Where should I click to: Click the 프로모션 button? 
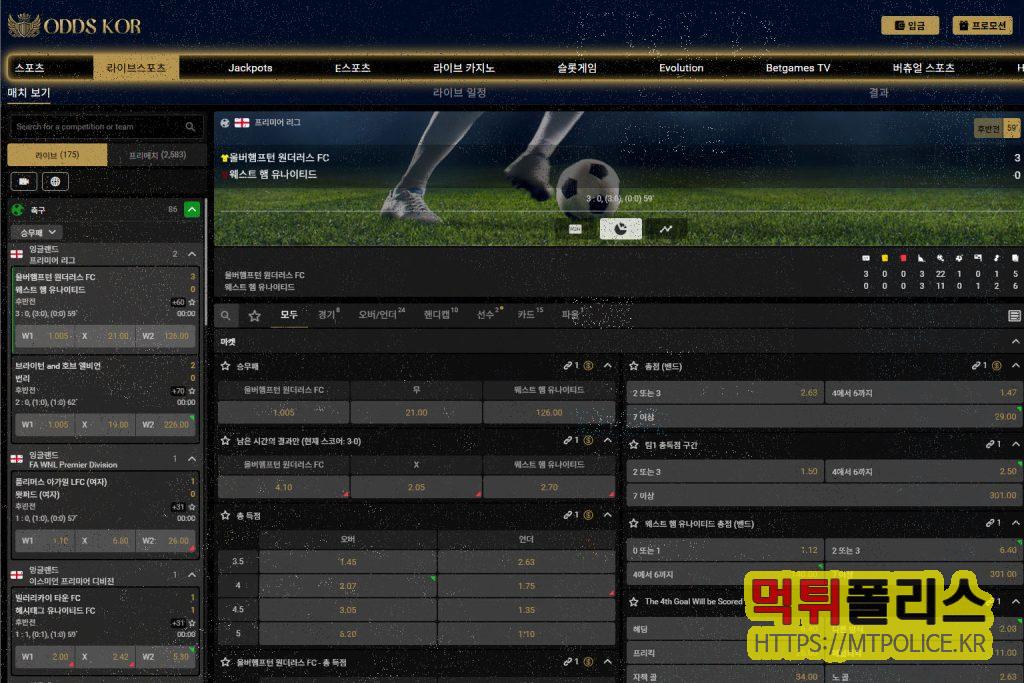coord(982,25)
